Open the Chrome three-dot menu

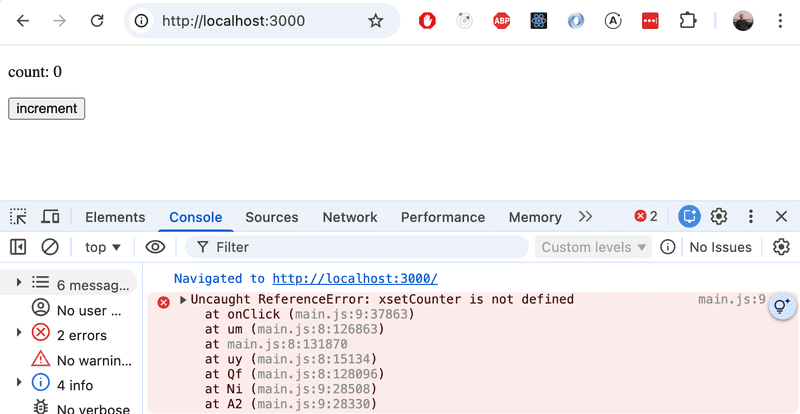[x=780, y=21]
